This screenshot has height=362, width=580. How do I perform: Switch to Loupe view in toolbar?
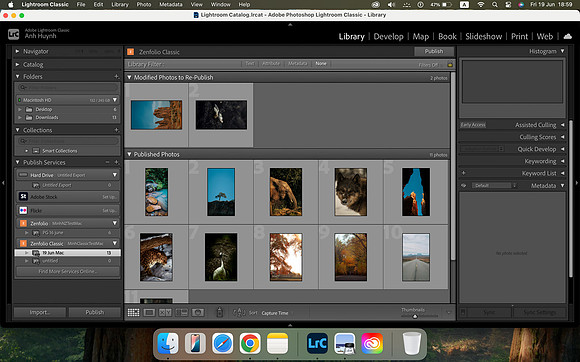pos(149,312)
